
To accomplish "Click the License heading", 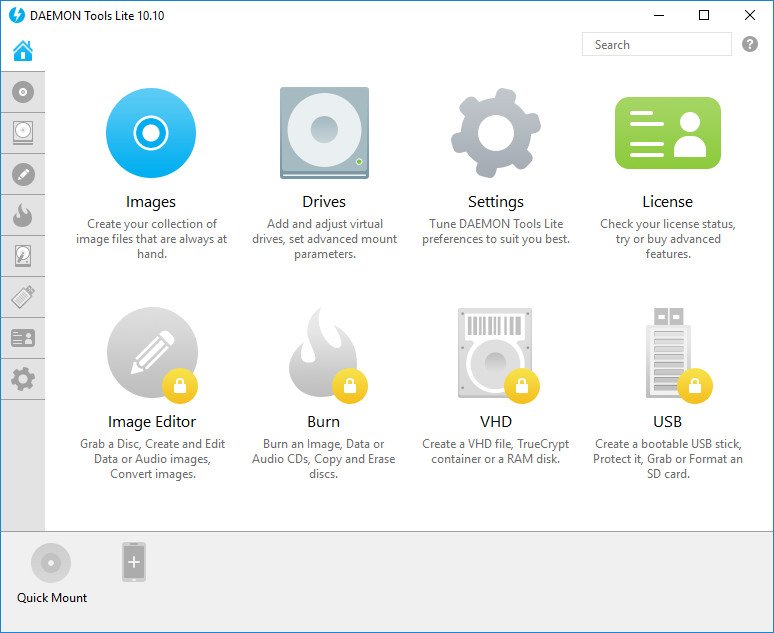I will tap(667, 202).
